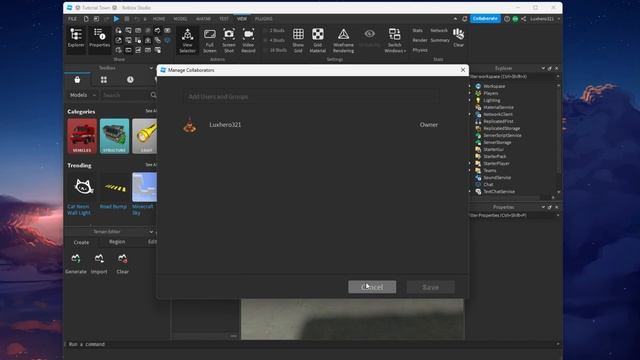The height and width of the screenshot is (360, 640).
Task: Switch to the AVATAR ribbon tab
Action: point(203,19)
